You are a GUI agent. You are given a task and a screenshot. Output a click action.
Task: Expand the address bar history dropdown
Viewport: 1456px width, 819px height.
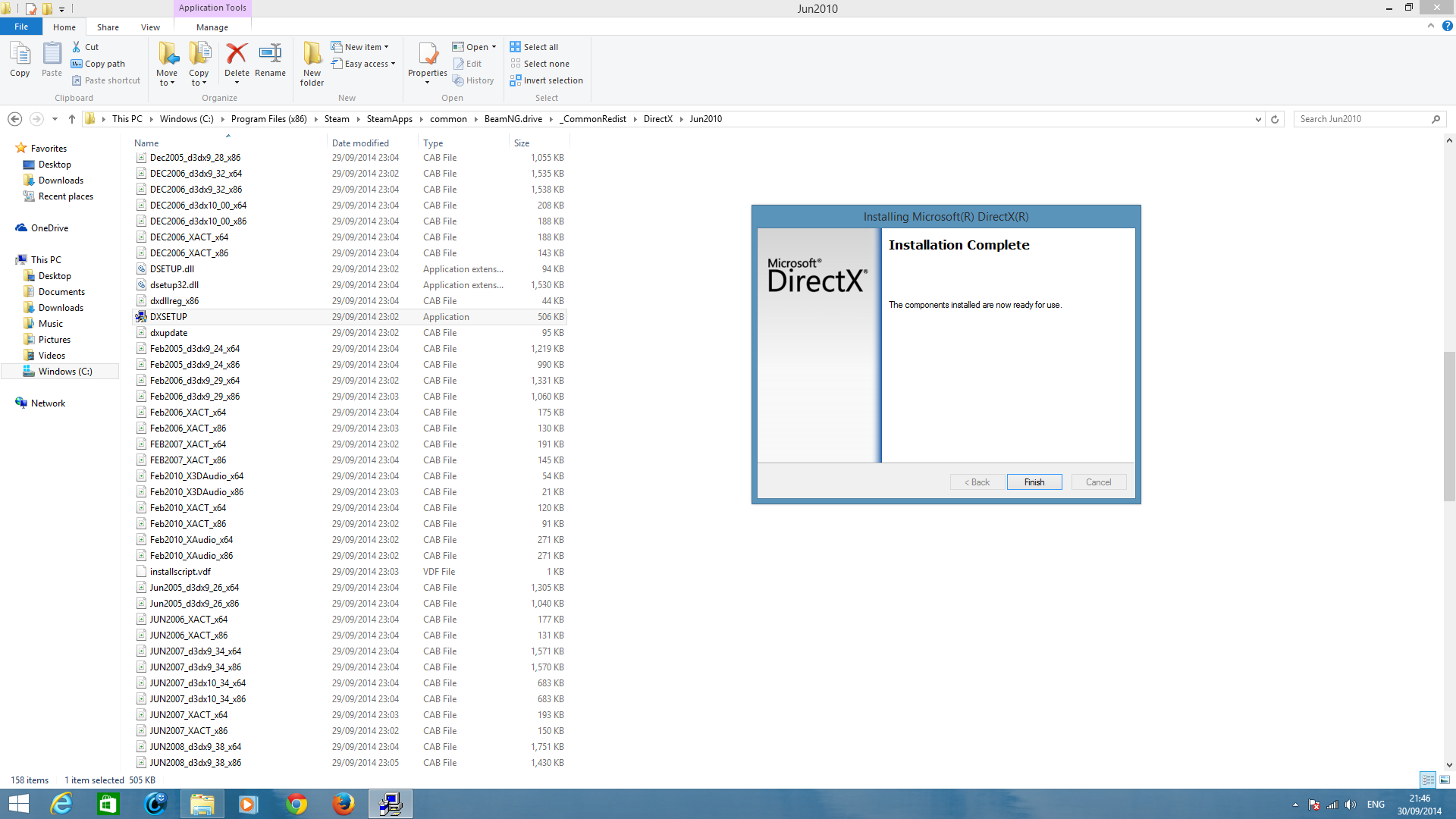1258,119
